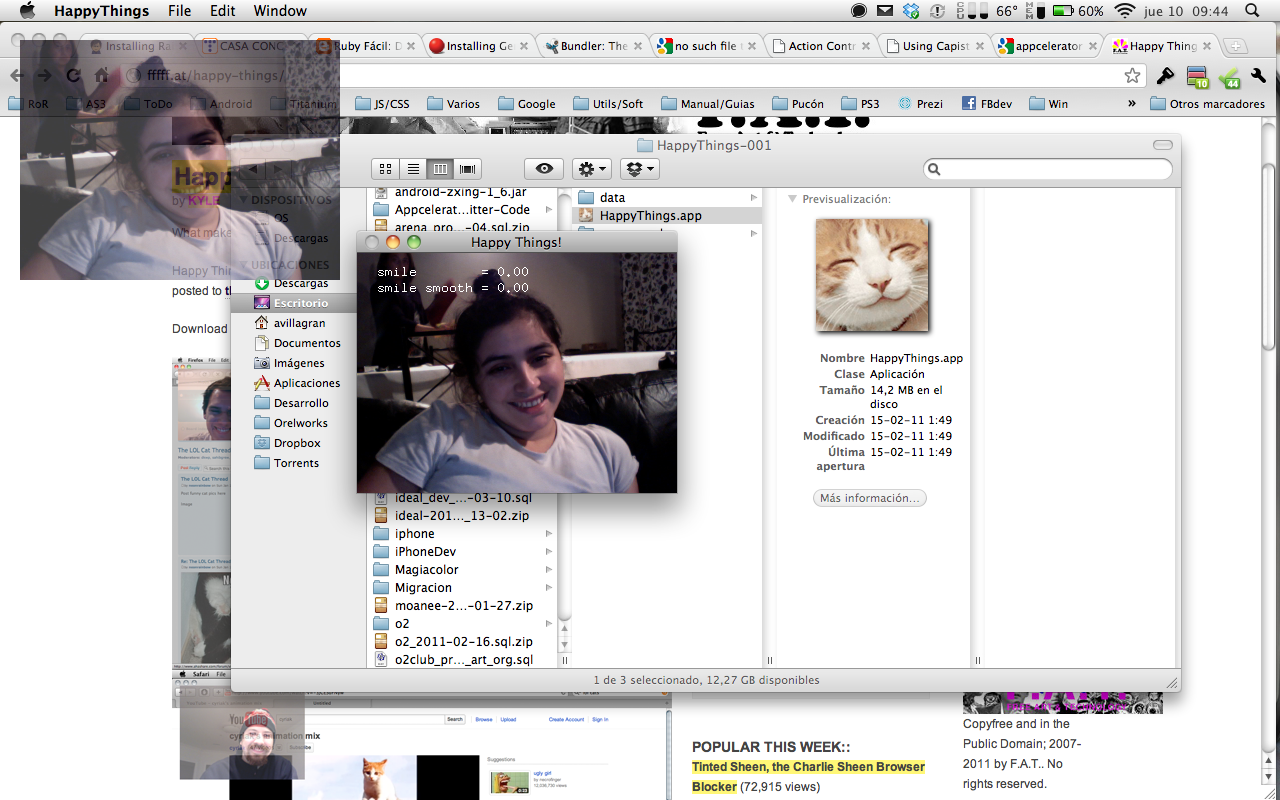The height and width of the screenshot is (800, 1280).
Task: Open Chrome wrench settings menu
Action: pos(1258,76)
